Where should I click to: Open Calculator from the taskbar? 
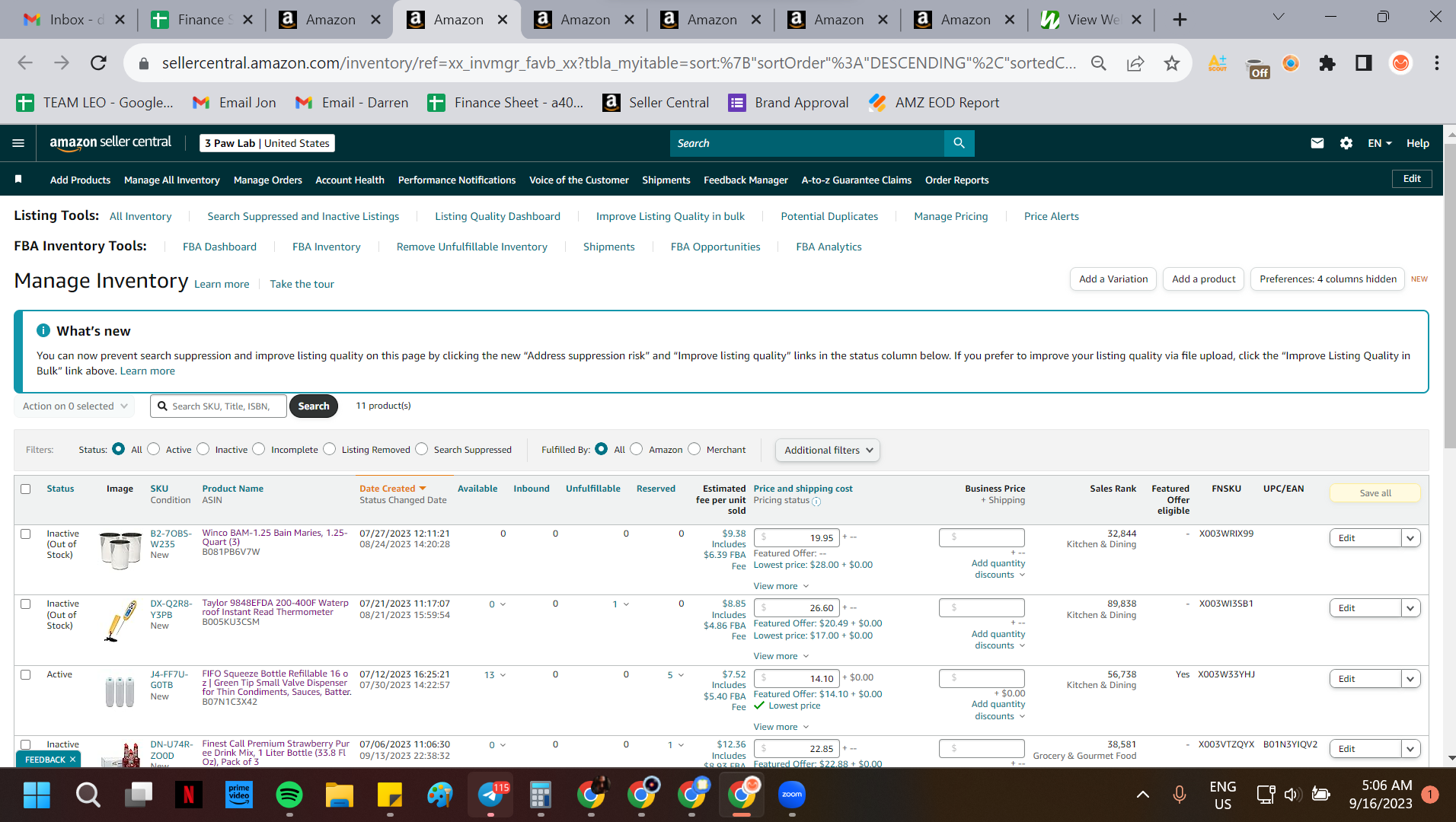541,795
